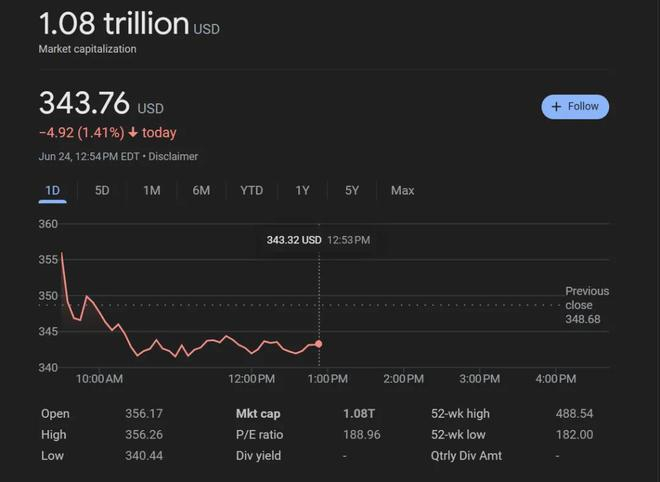Click the plus icon in Follow

click(x=557, y=107)
